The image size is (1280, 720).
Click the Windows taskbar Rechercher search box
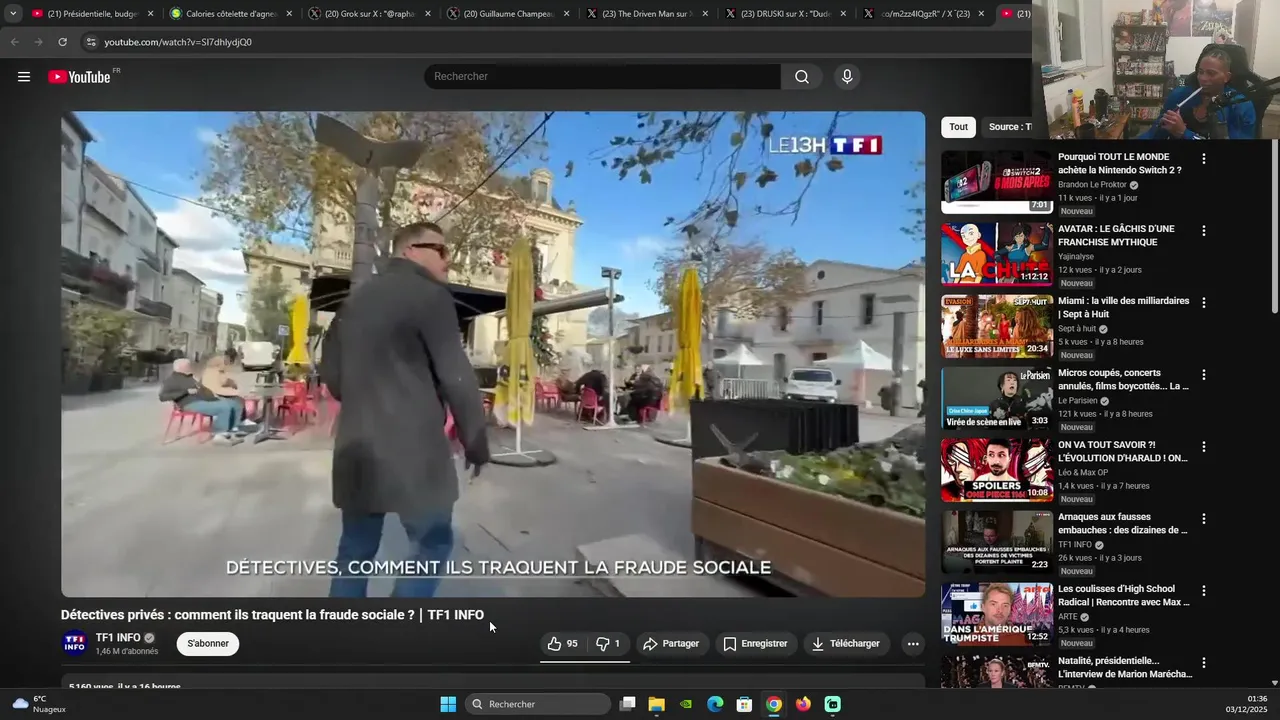click(x=538, y=704)
